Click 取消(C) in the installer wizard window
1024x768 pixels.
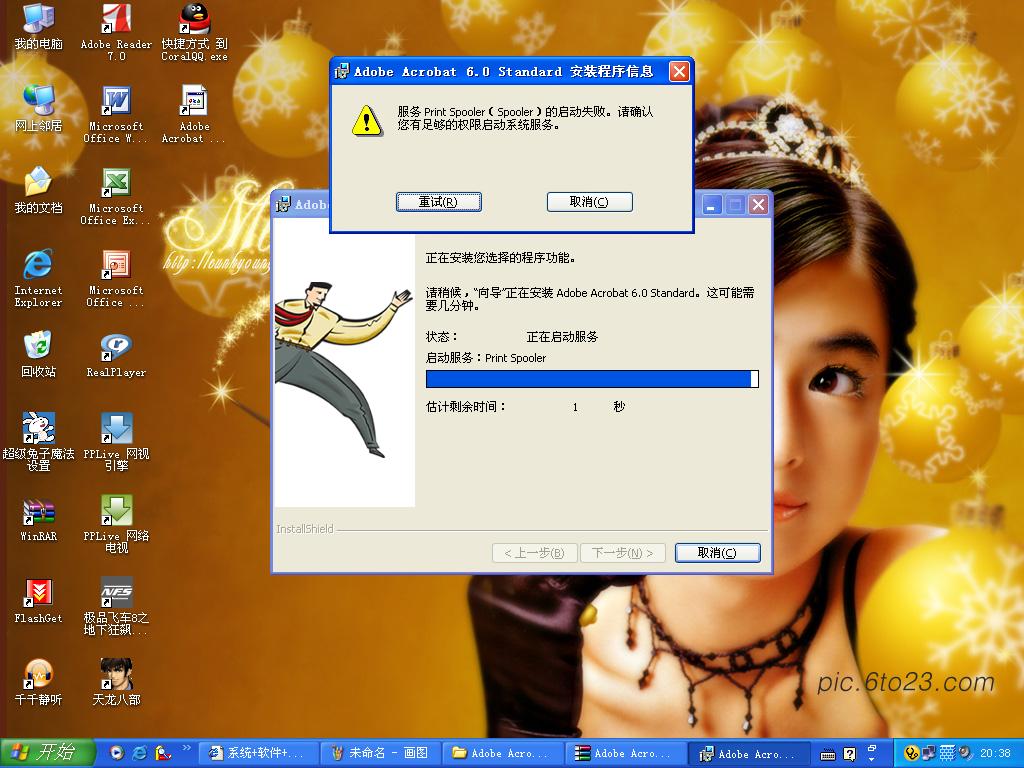point(717,552)
